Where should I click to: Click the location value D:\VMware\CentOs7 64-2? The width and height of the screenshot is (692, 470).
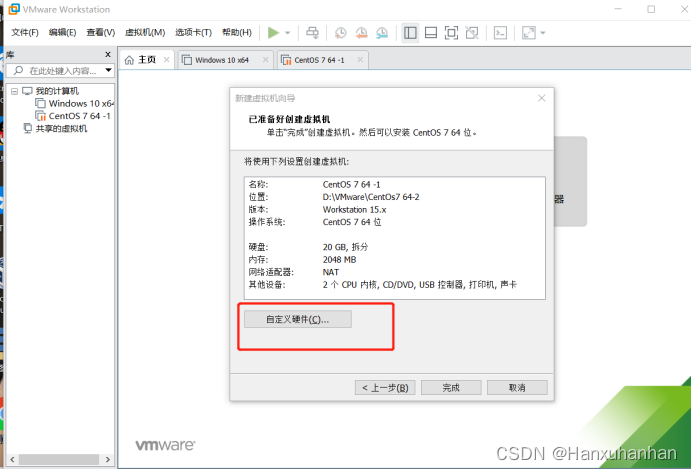click(x=371, y=197)
